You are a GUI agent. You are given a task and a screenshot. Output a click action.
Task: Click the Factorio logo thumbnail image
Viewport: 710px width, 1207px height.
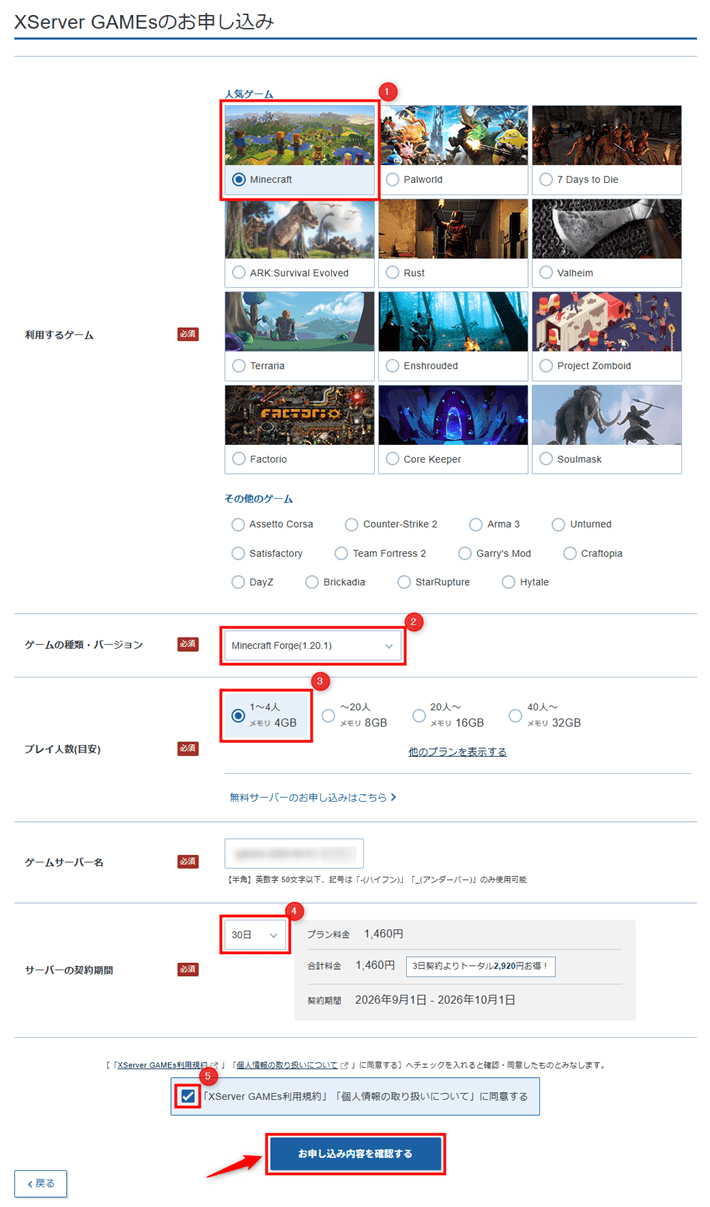click(300, 414)
